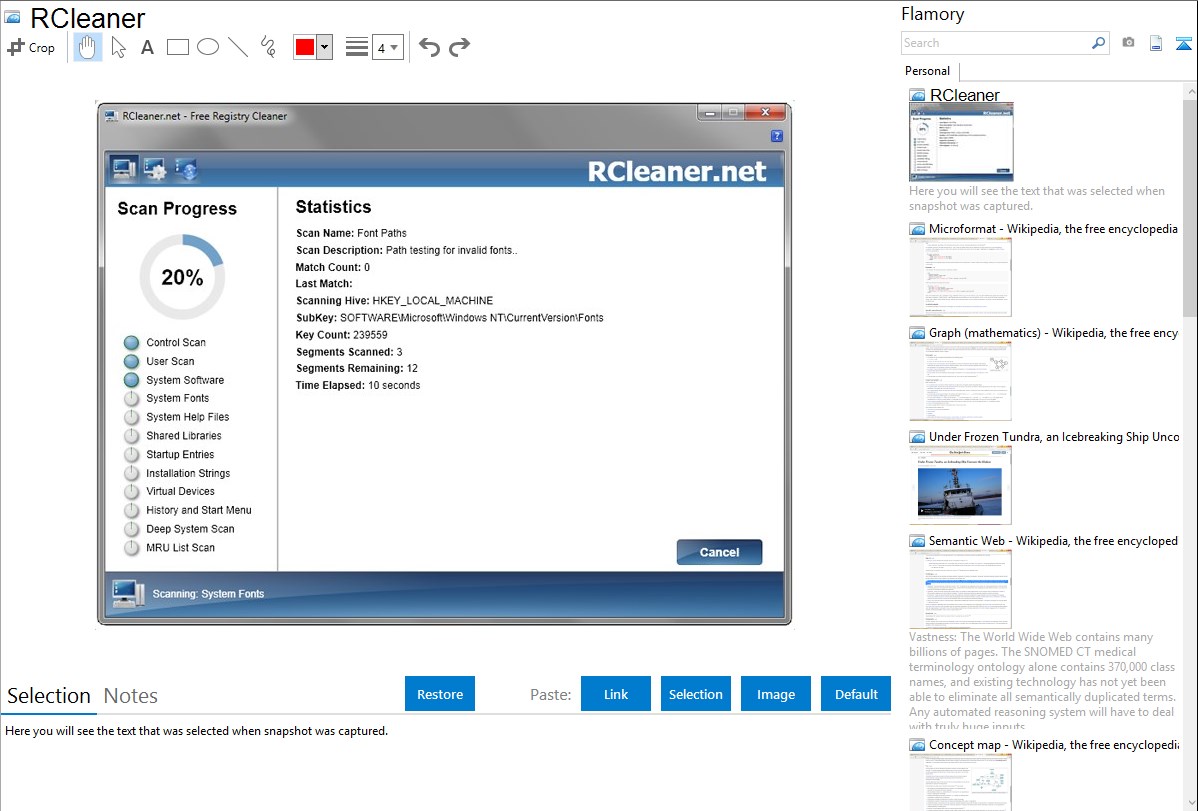Undo the last annotation
The height and width of the screenshot is (811, 1198).
(429, 47)
